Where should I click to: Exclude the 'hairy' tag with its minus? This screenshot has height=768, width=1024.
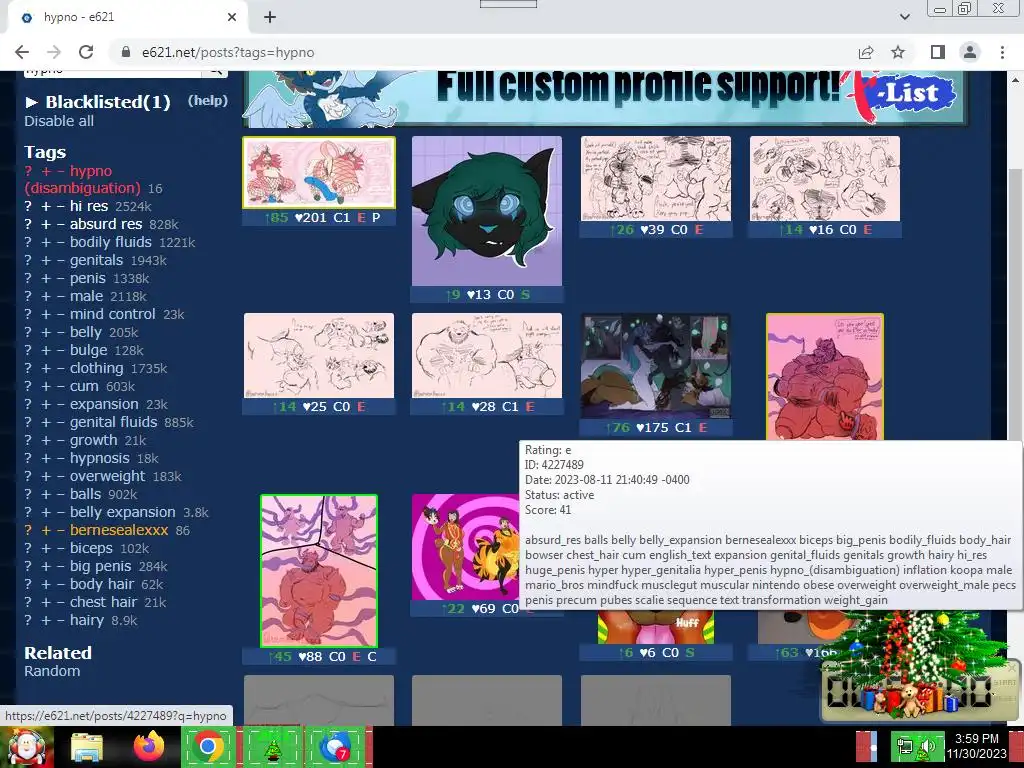60,620
